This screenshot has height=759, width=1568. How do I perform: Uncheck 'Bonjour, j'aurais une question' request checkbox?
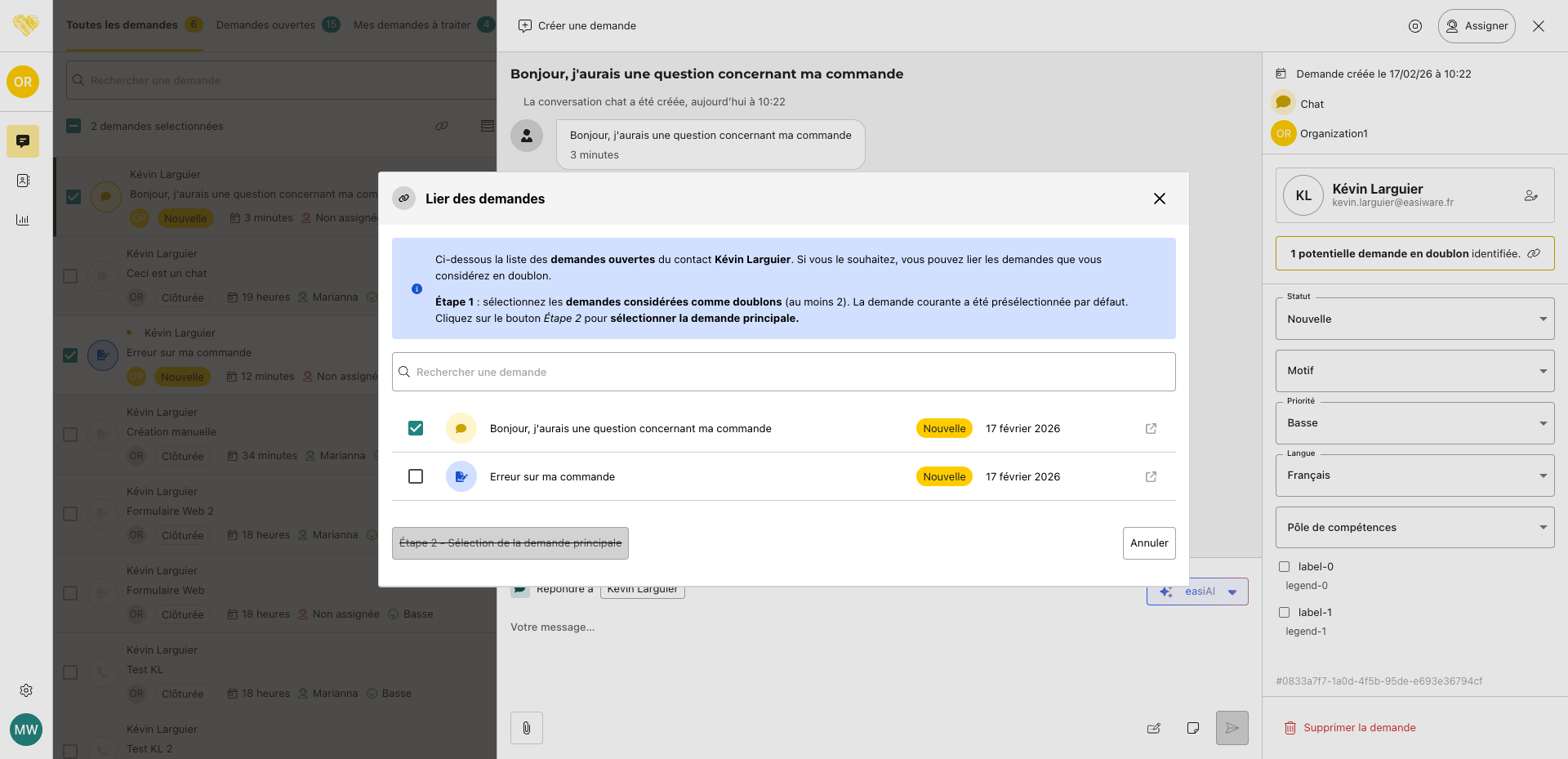(416, 428)
